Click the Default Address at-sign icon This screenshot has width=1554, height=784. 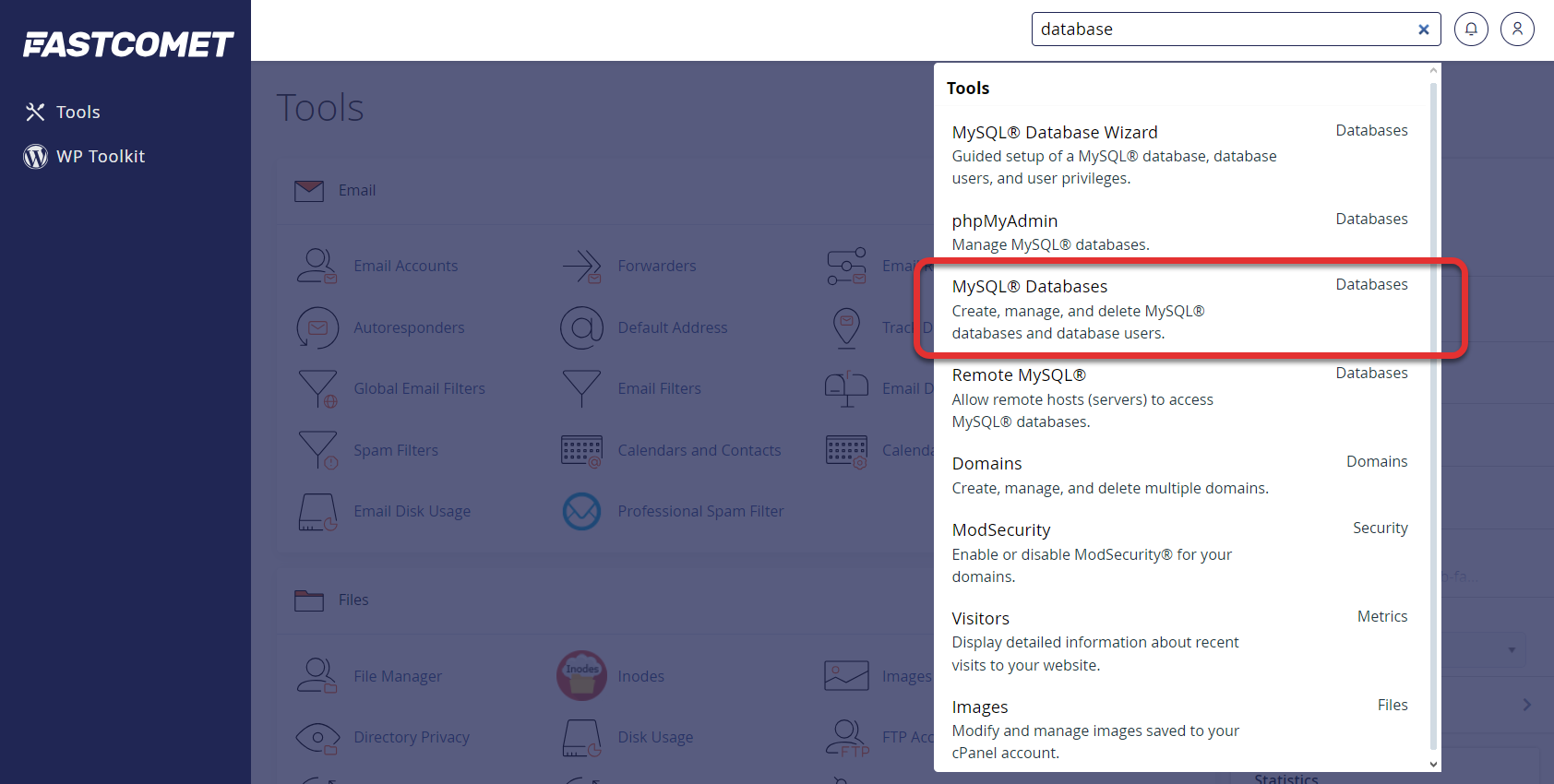(581, 327)
